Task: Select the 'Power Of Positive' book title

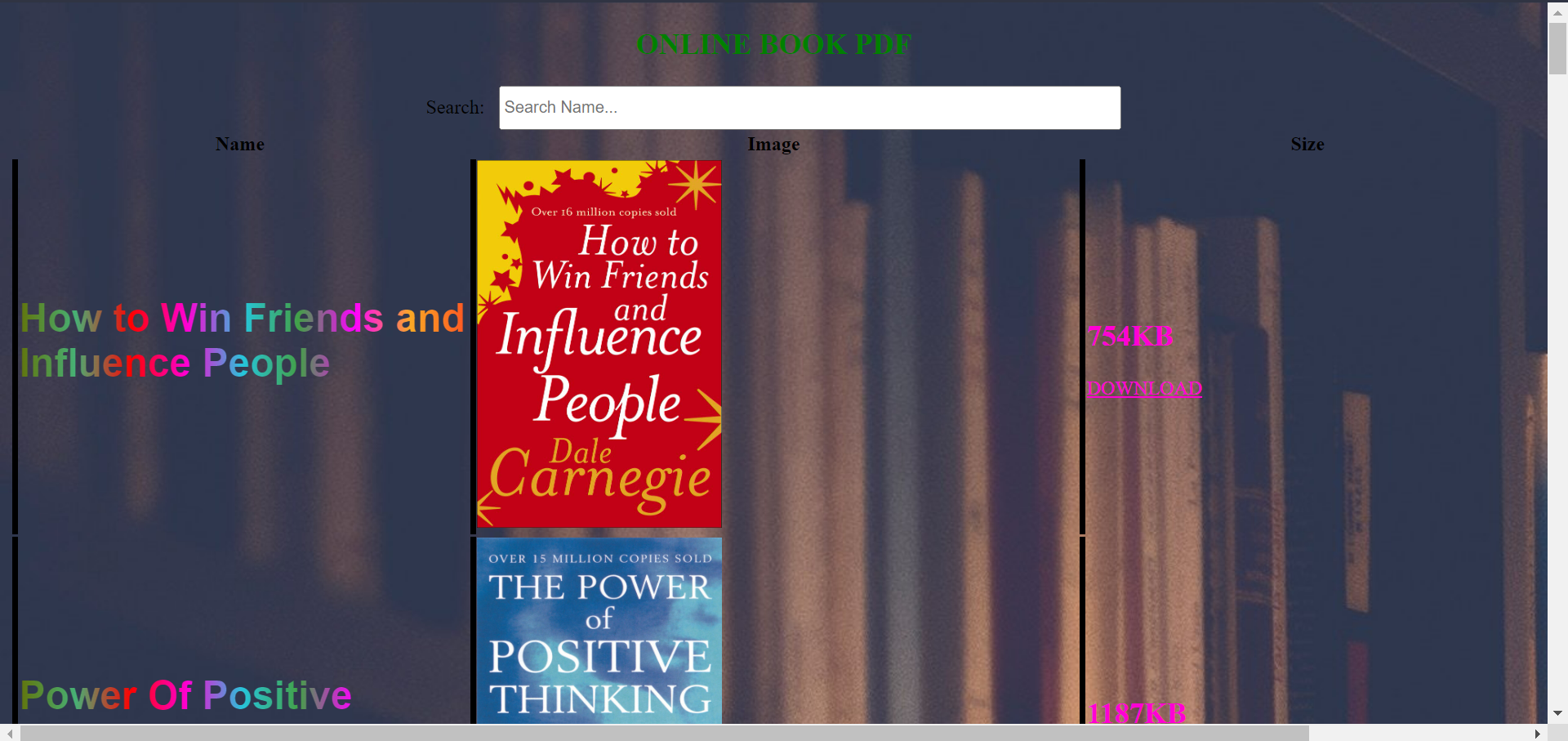Action: click(186, 695)
